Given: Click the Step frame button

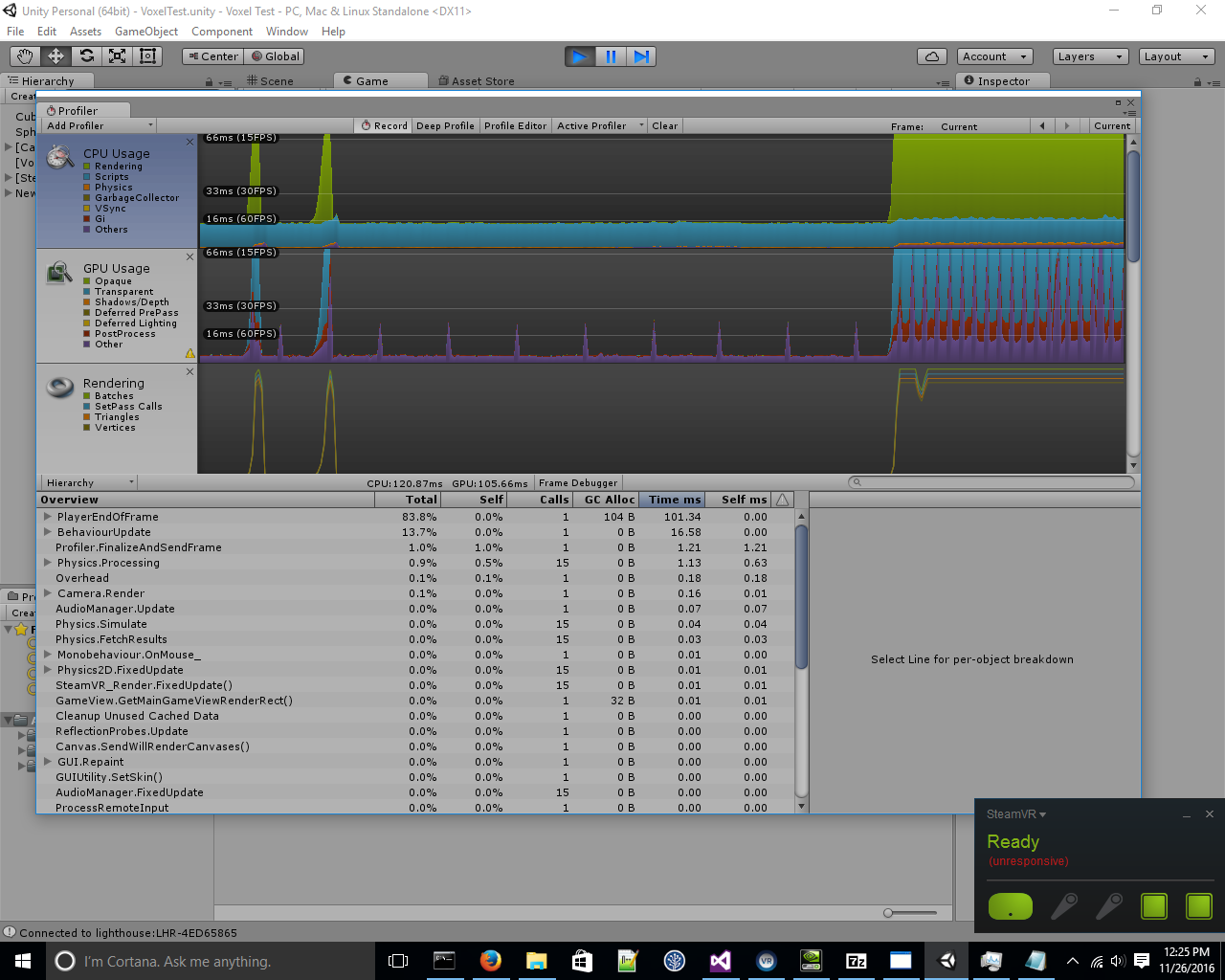Looking at the screenshot, I should 641,56.
